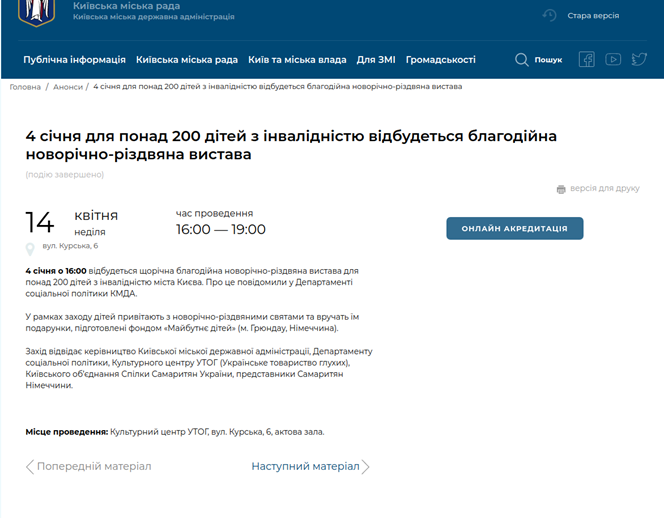The image size is (664, 518).
Task: Open the Twitter profile icon
Action: [x=639, y=60]
